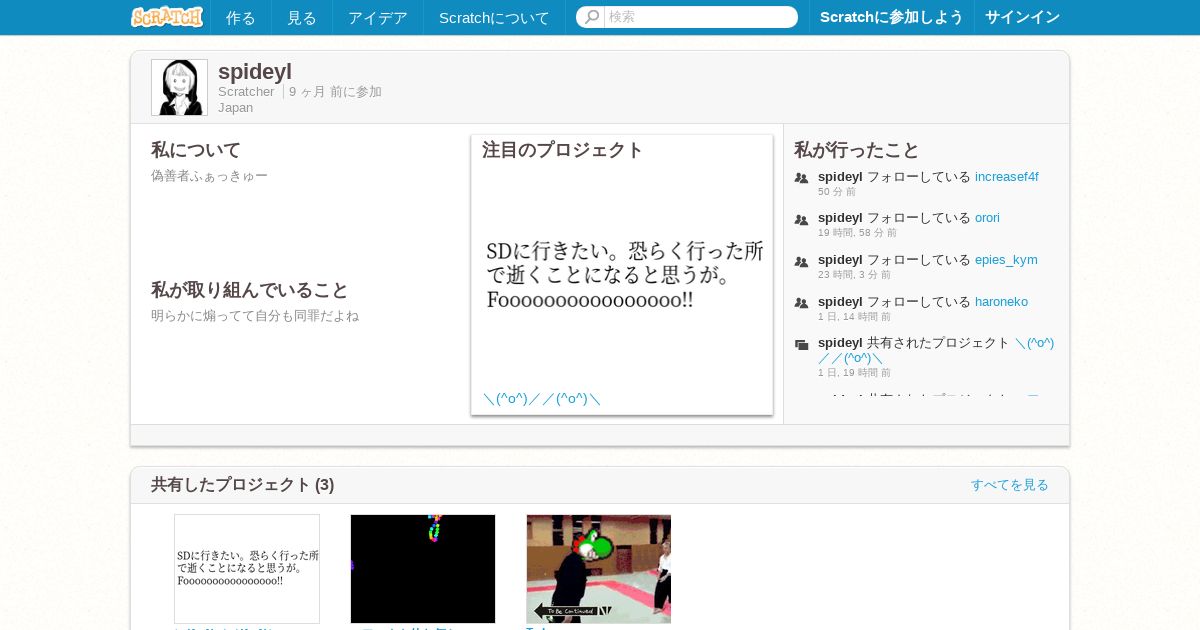1200x630 pixels.
Task: Click the '1 日, 14 時間 前' timestamp
Action: tap(854, 316)
